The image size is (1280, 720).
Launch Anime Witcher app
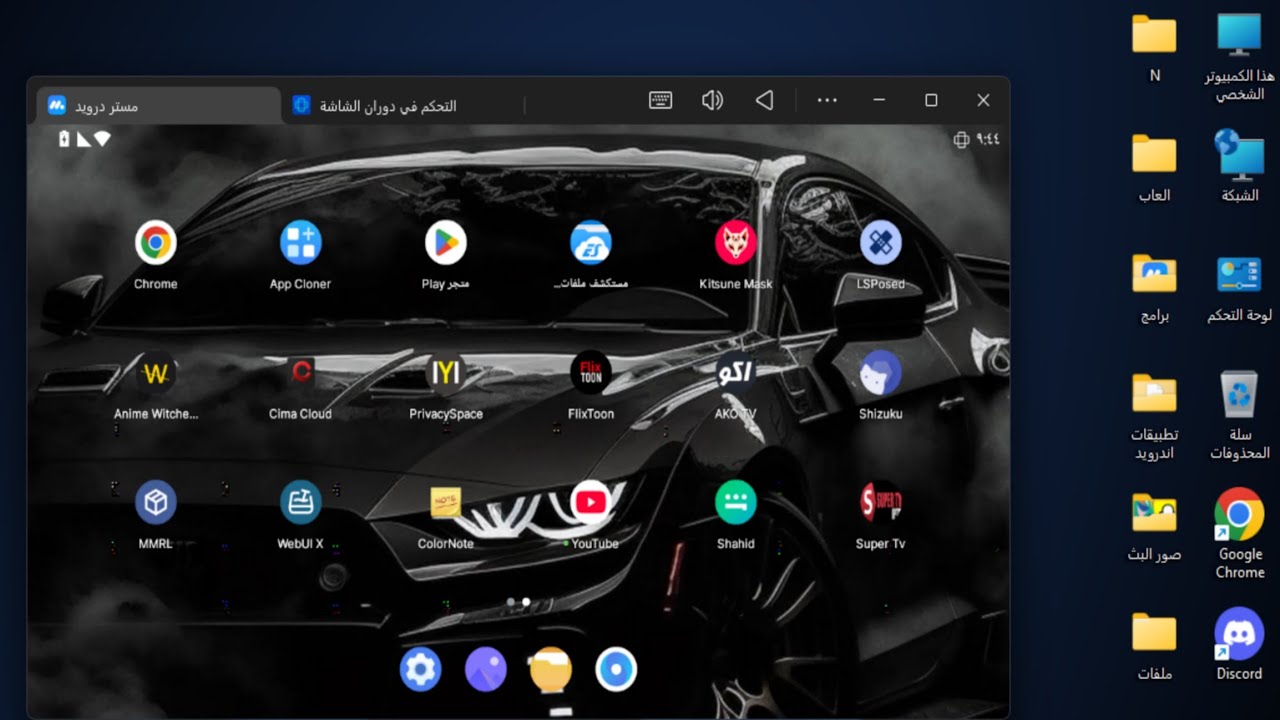(x=156, y=373)
